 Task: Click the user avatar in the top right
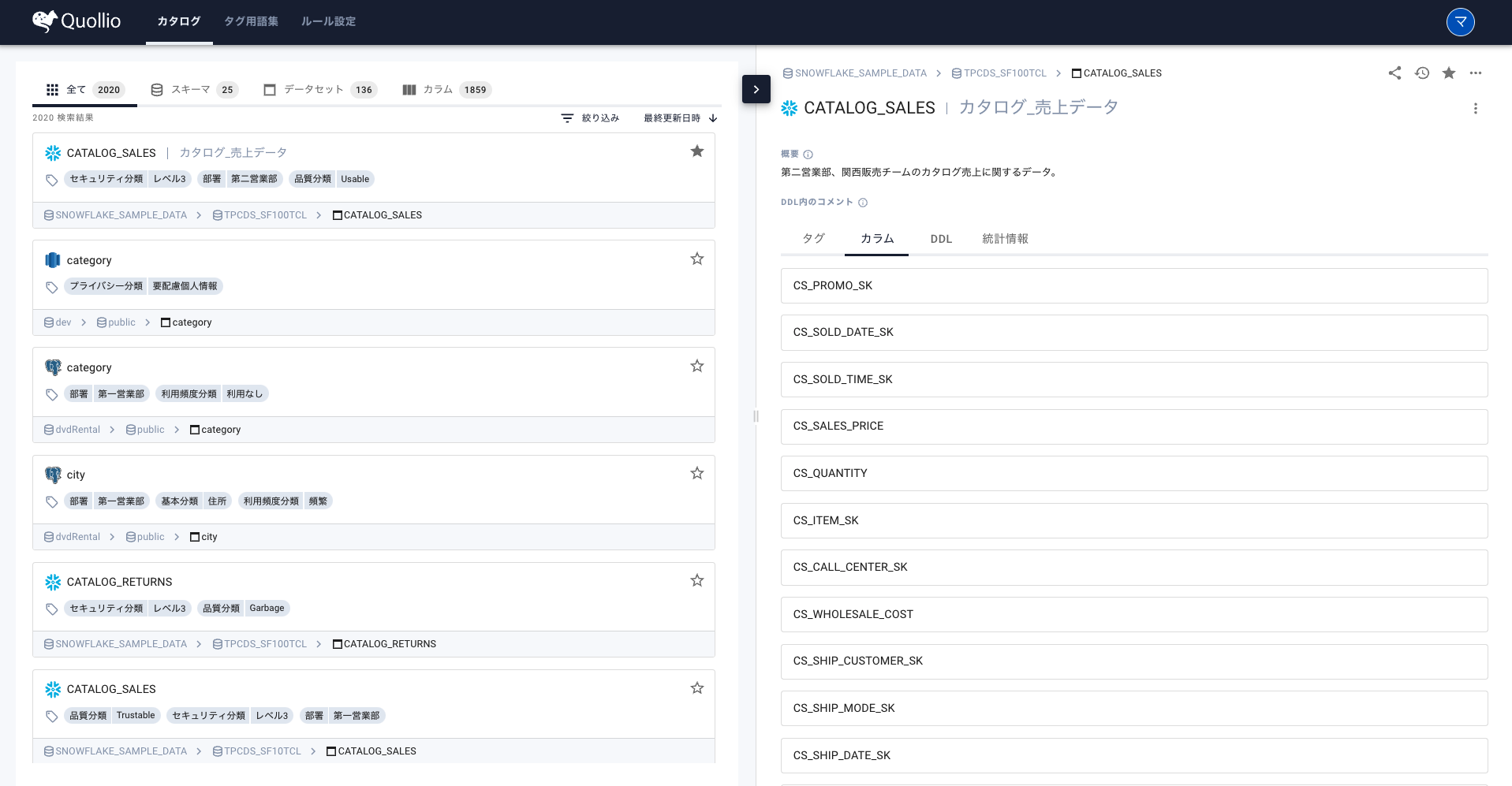coord(1460,21)
